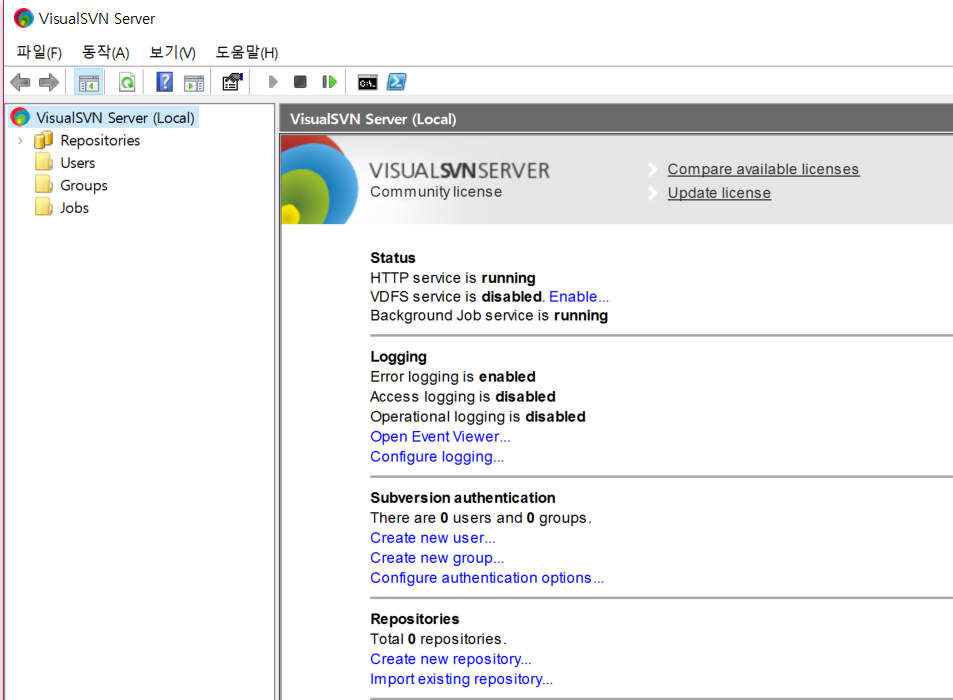Click 'Background Job service is running' text

click(x=489, y=315)
